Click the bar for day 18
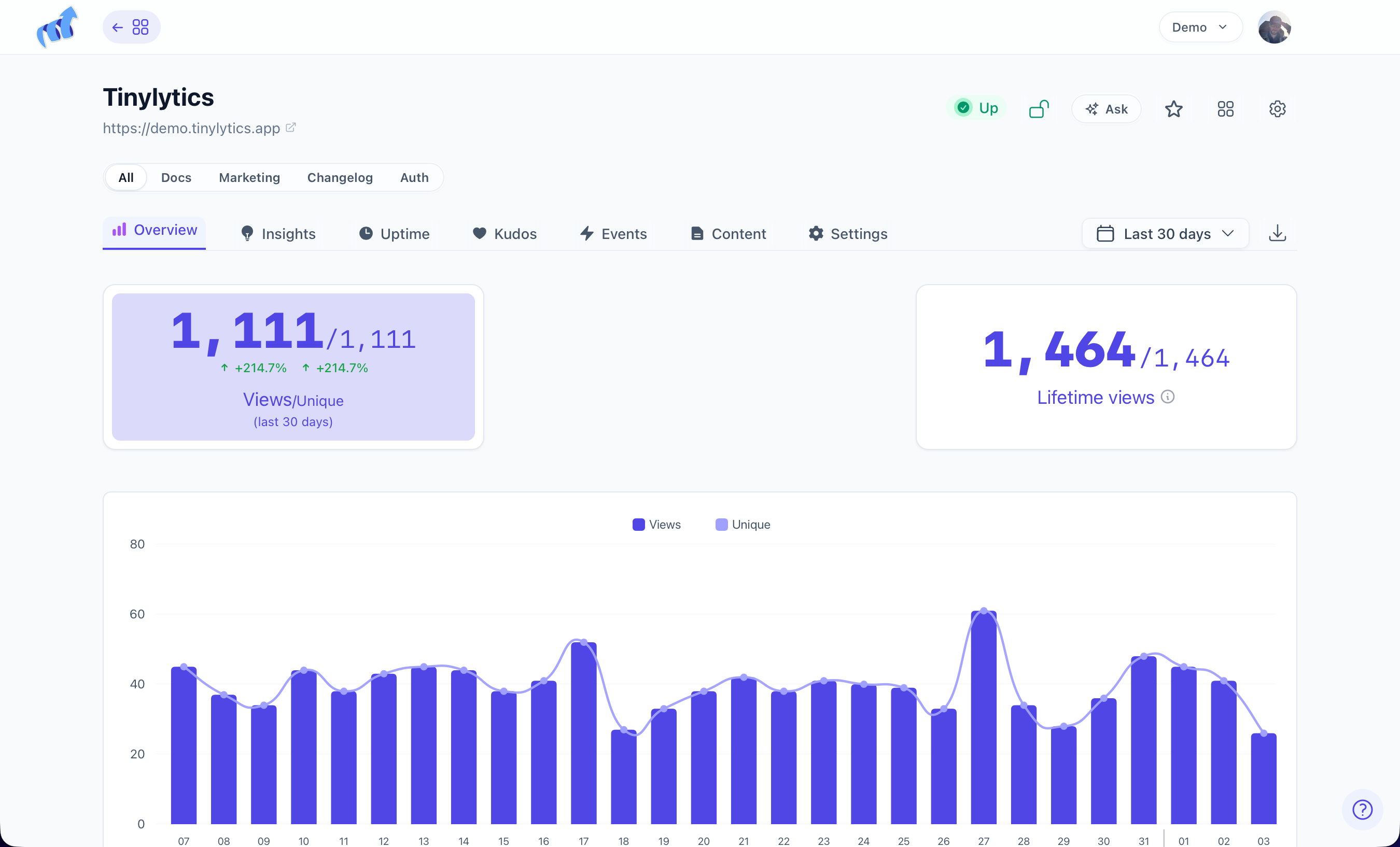The image size is (1400, 847). 623,777
